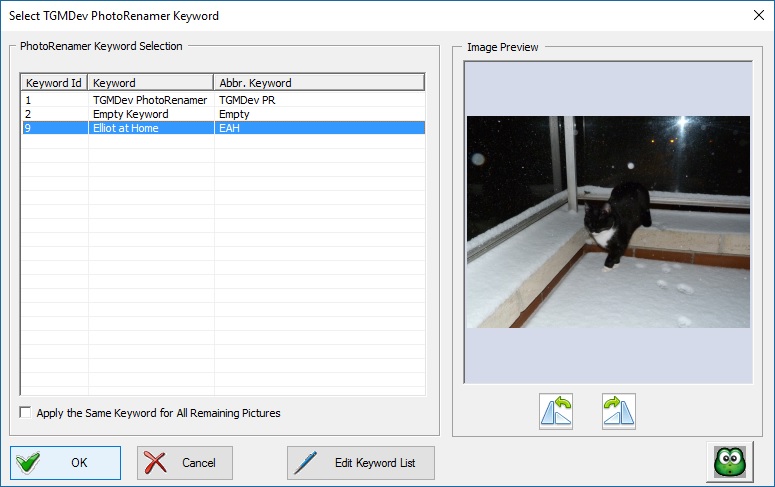Confirm selection with the OK button
Image resolution: width=775 pixels, height=487 pixels.
pyautogui.click(x=65, y=463)
